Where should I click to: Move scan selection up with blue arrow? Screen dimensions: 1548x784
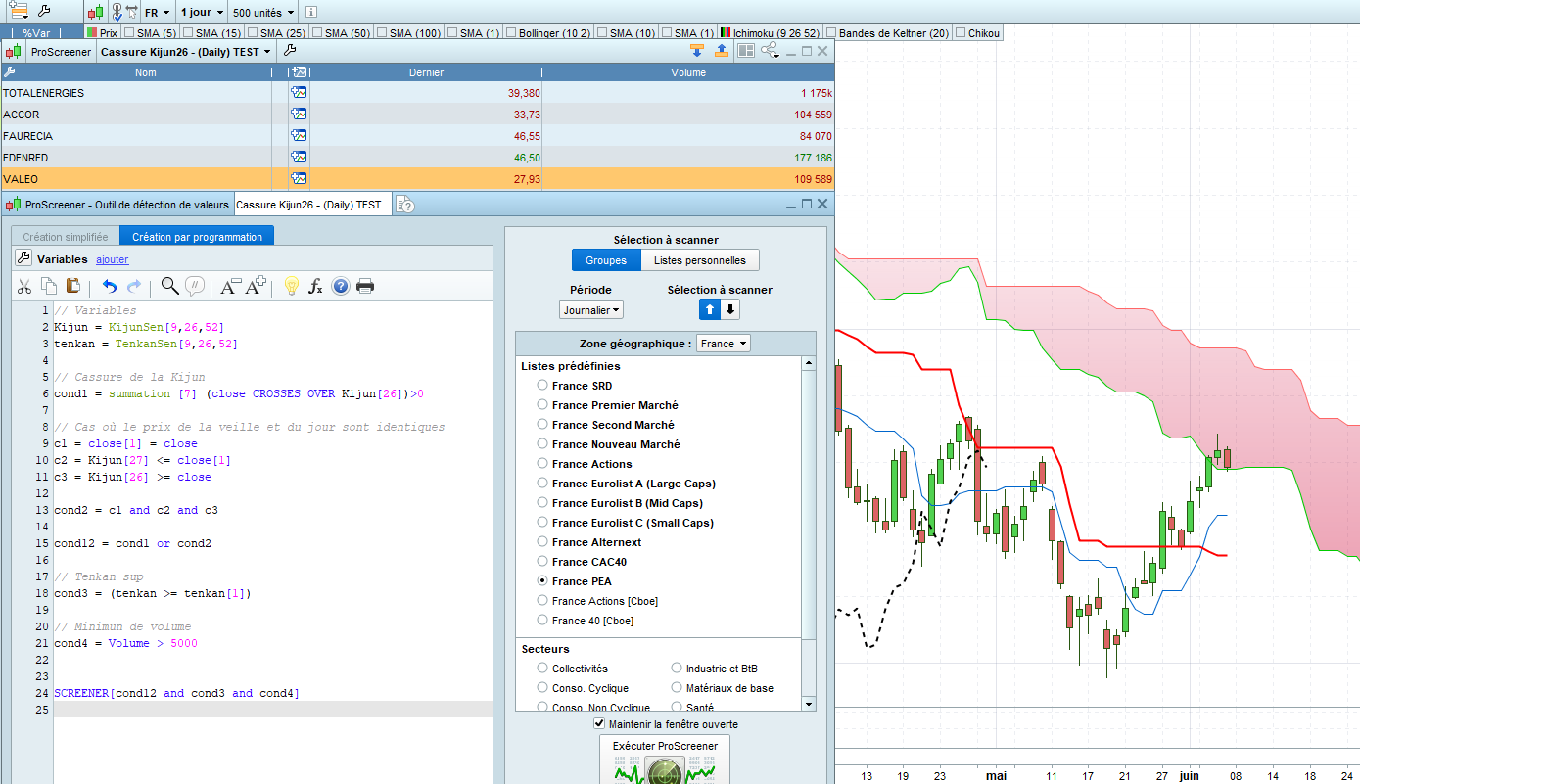tap(710, 309)
